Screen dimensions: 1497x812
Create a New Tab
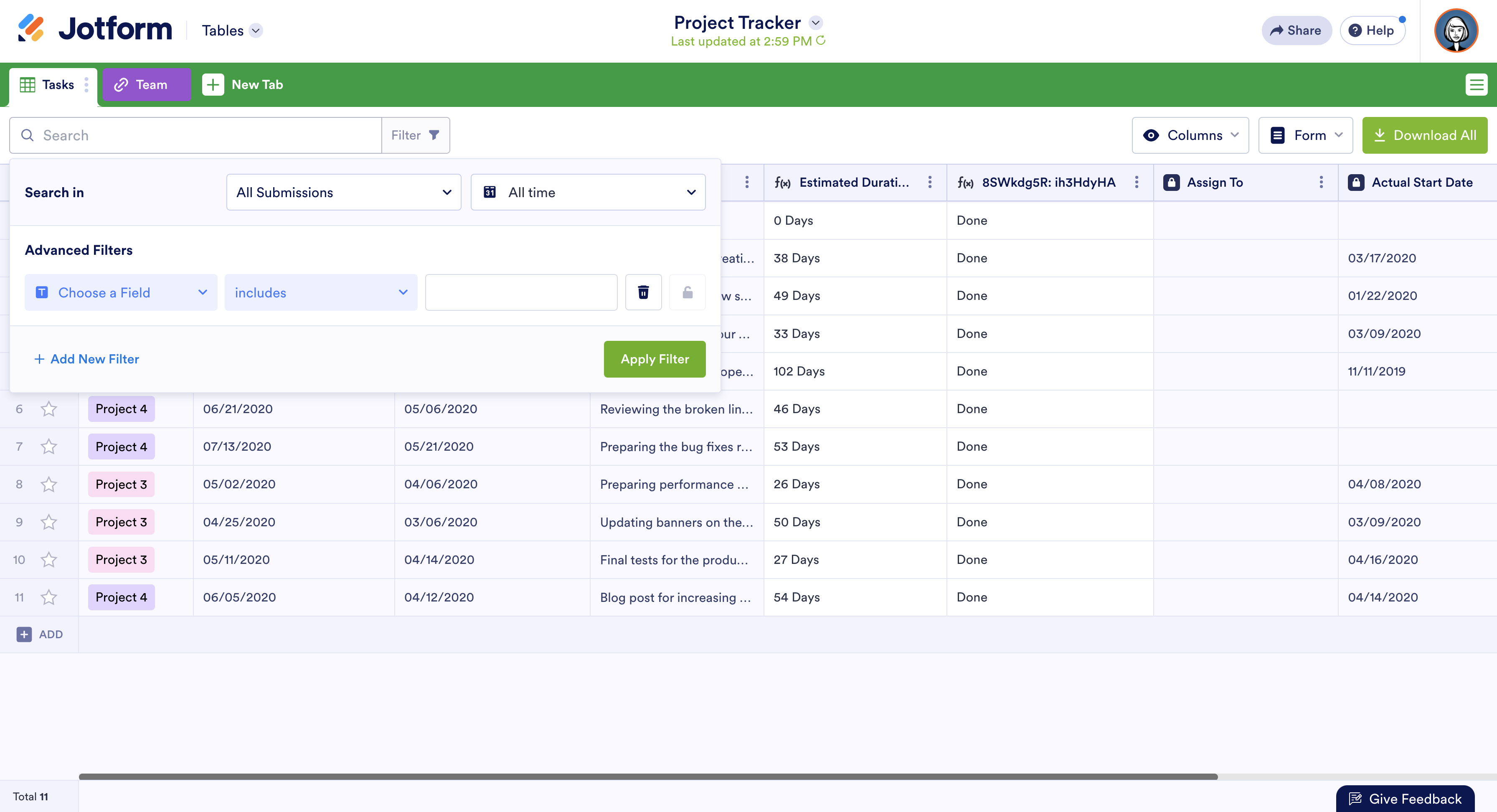coord(243,85)
